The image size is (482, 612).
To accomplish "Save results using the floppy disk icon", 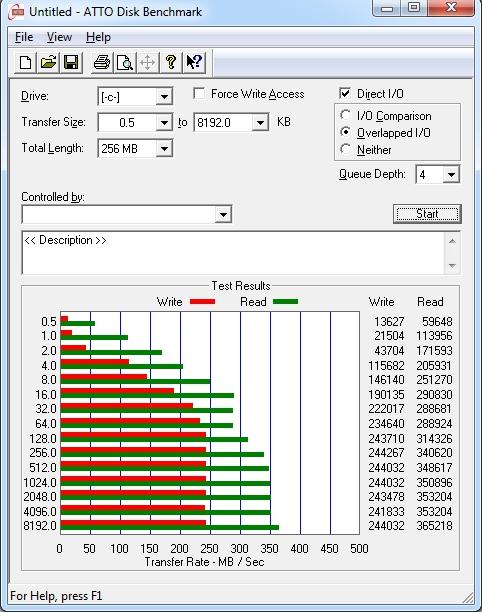I will pos(71,62).
